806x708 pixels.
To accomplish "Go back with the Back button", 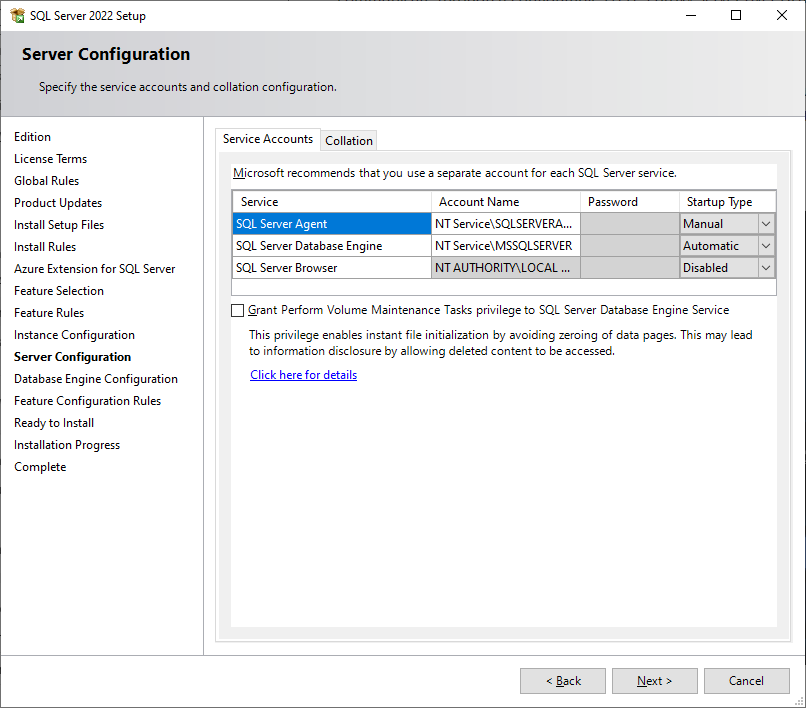I will click(x=562, y=681).
